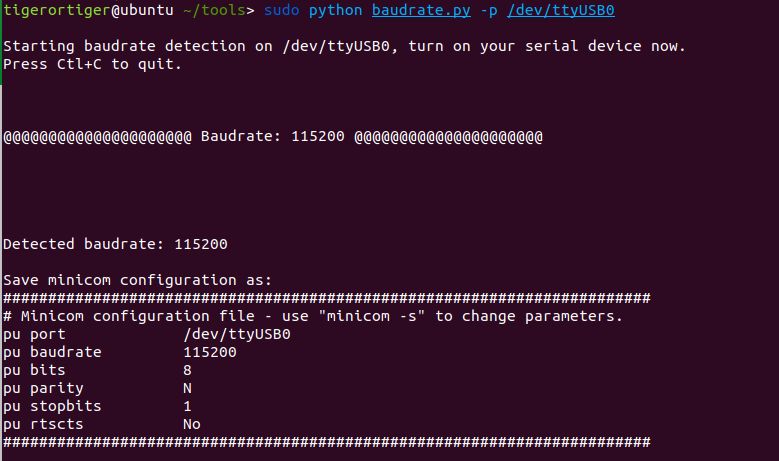Click the 'pu parity' value N

click(x=187, y=388)
